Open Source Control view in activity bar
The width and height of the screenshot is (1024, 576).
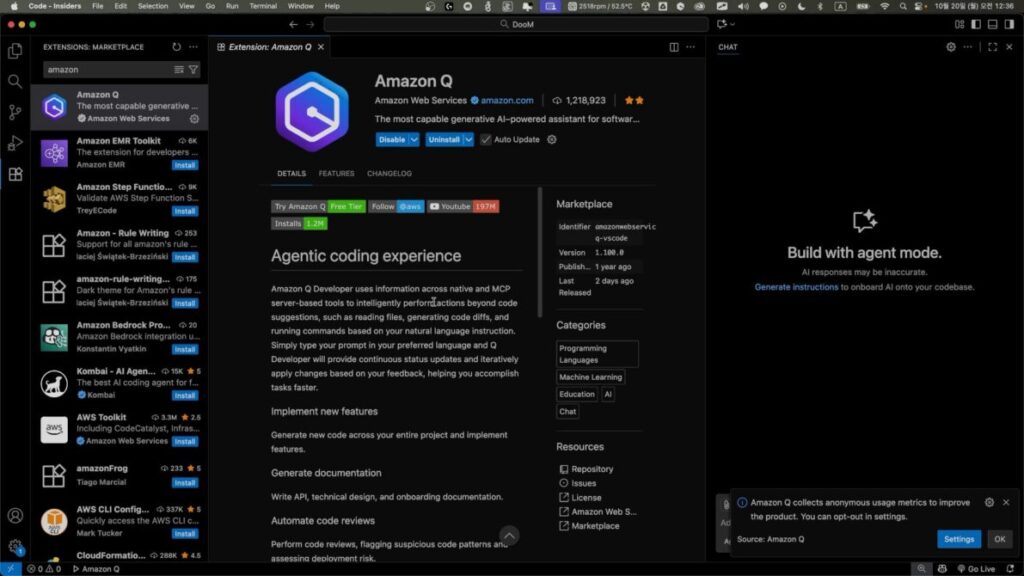tap(15, 112)
